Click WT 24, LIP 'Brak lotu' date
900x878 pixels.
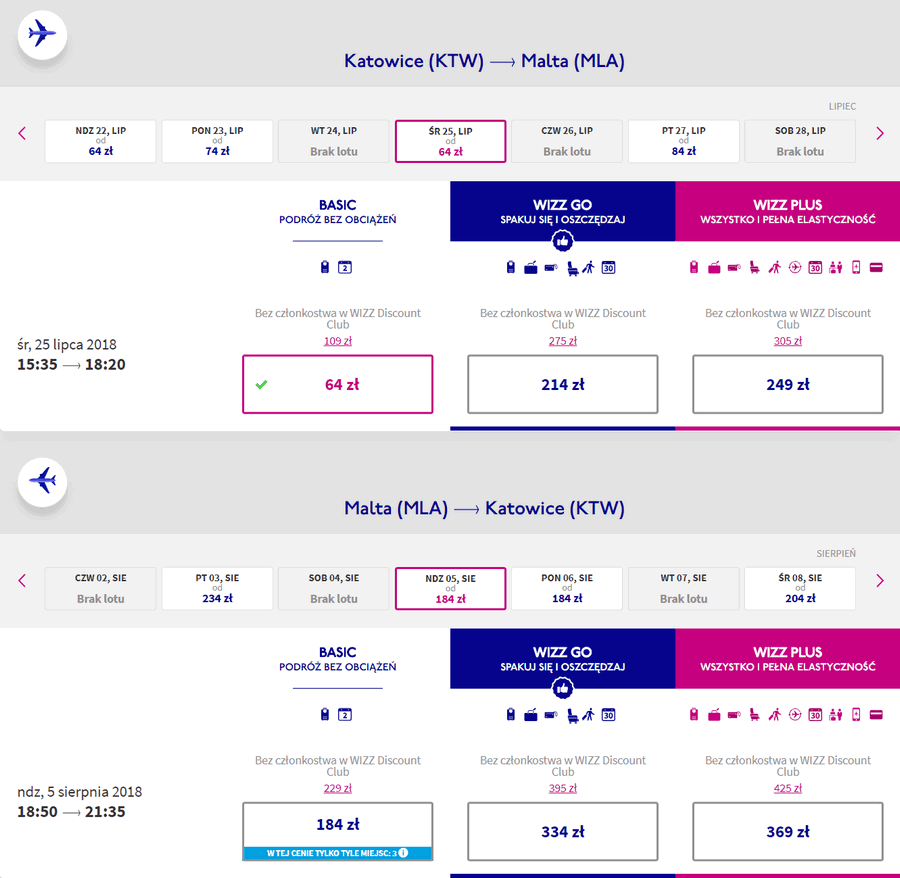click(x=334, y=141)
